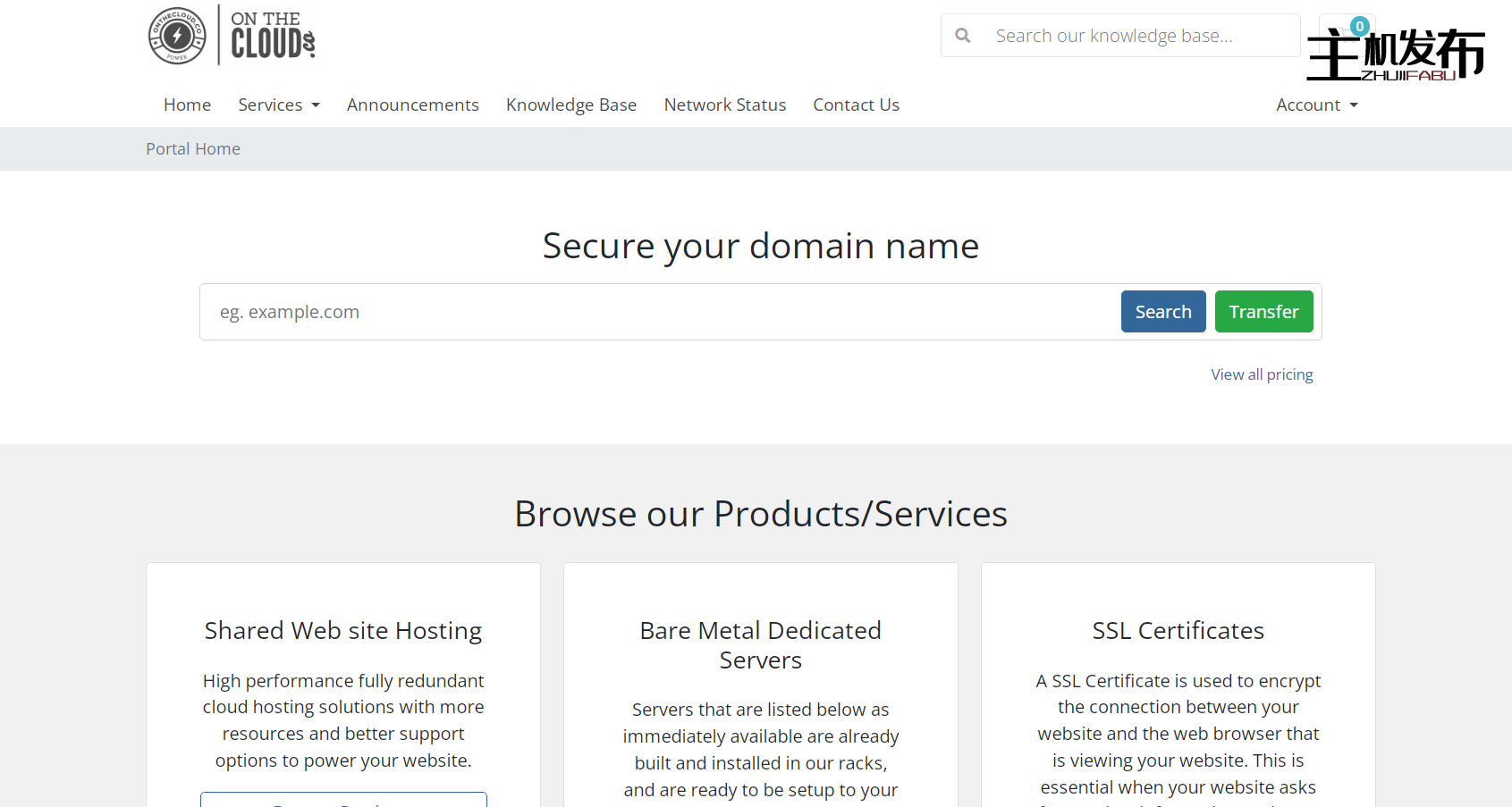Open the Contact Us page
The width and height of the screenshot is (1512, 807).
(856, 105)
